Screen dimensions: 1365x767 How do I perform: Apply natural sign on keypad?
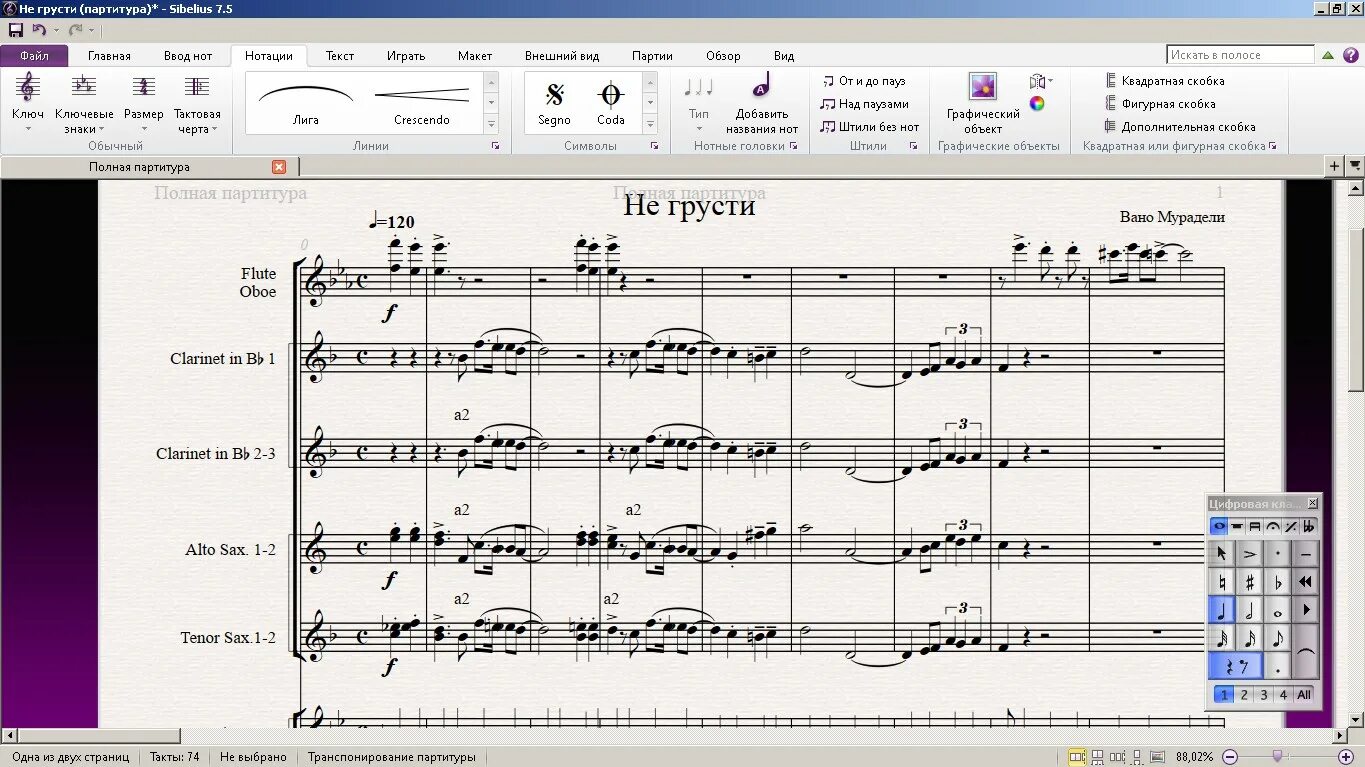point(1221,581)
